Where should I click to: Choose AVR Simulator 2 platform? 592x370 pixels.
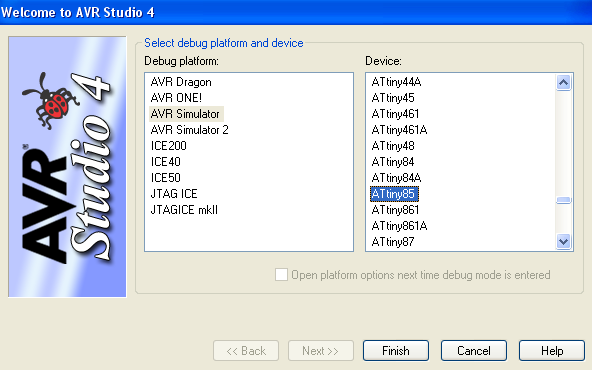[x=190, y=130]
